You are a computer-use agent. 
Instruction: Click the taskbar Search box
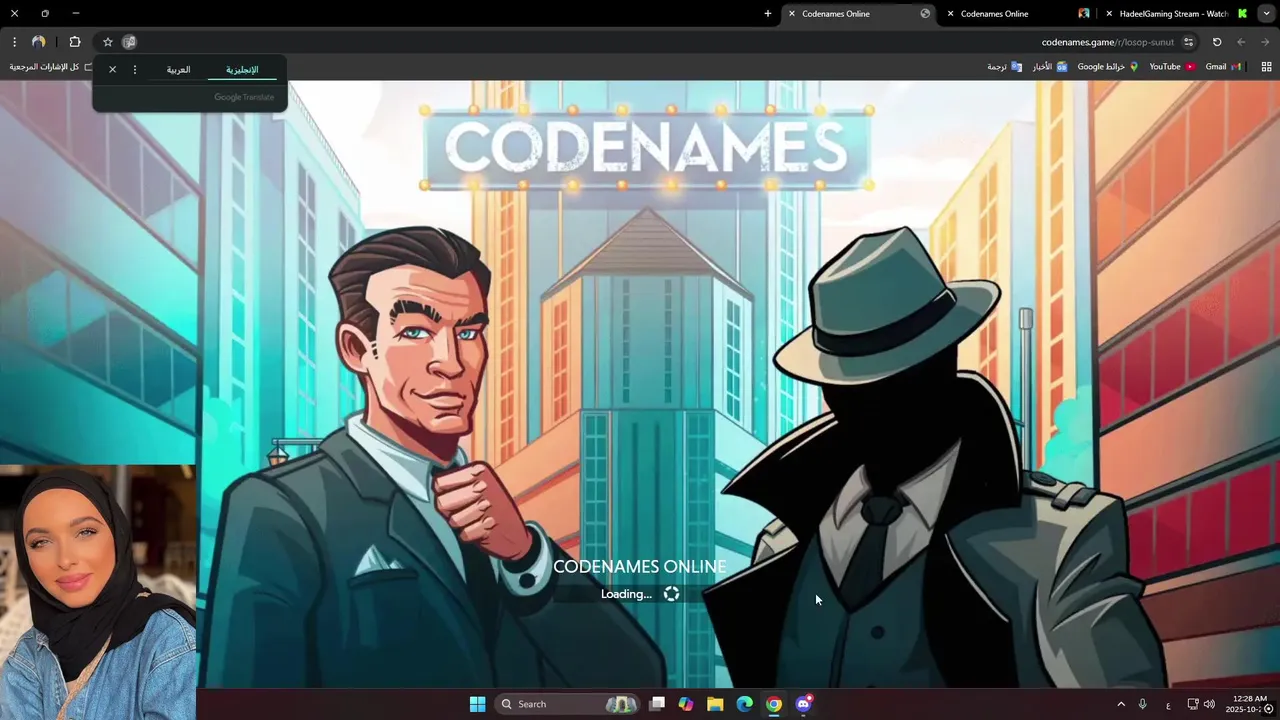pyautogui.click(x=568, y=704)
